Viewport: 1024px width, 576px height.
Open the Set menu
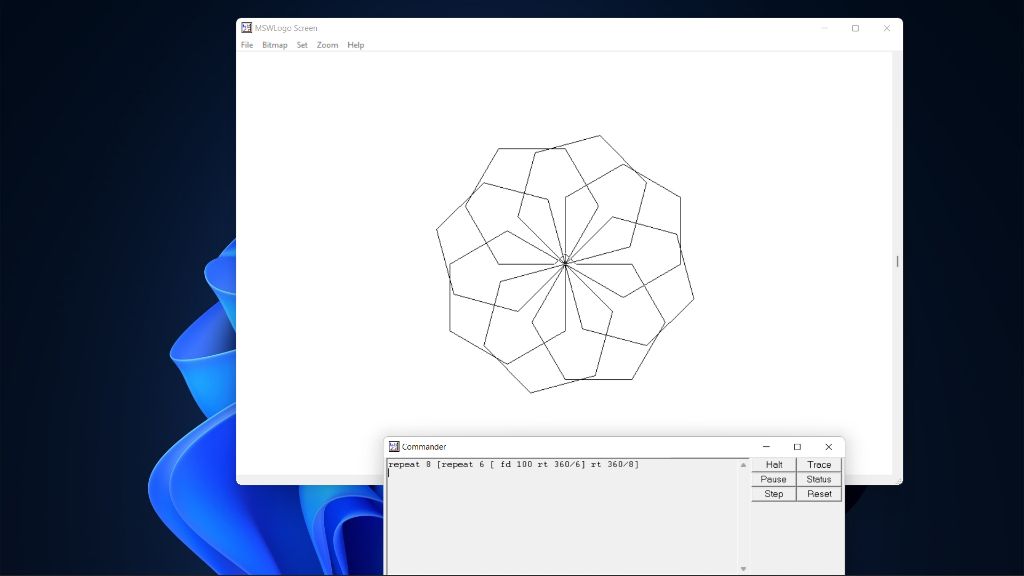(302, 45)
